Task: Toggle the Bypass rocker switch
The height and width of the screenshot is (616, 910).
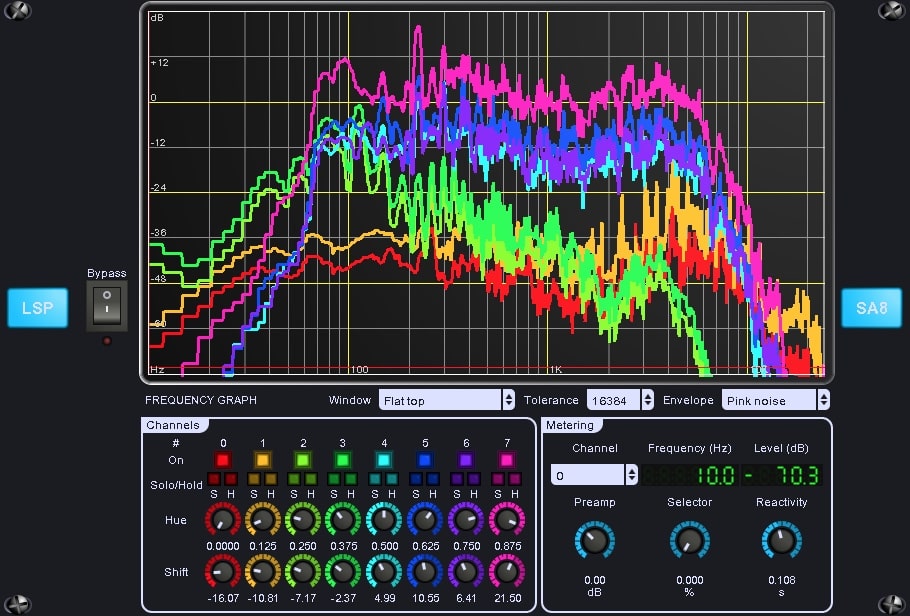Action: pos(106,305)
